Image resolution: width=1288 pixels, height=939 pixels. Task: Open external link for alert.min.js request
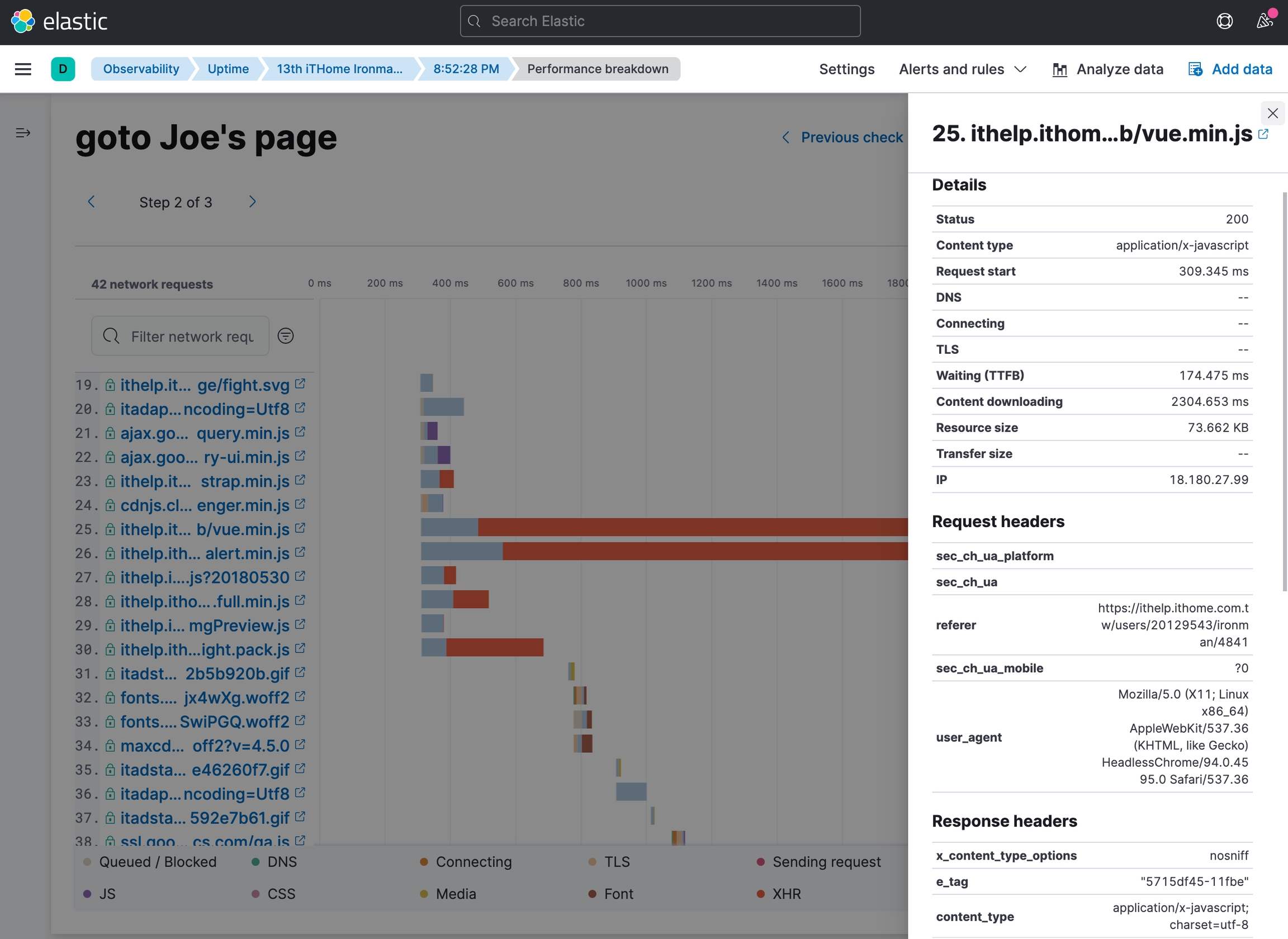pos(300,552)
